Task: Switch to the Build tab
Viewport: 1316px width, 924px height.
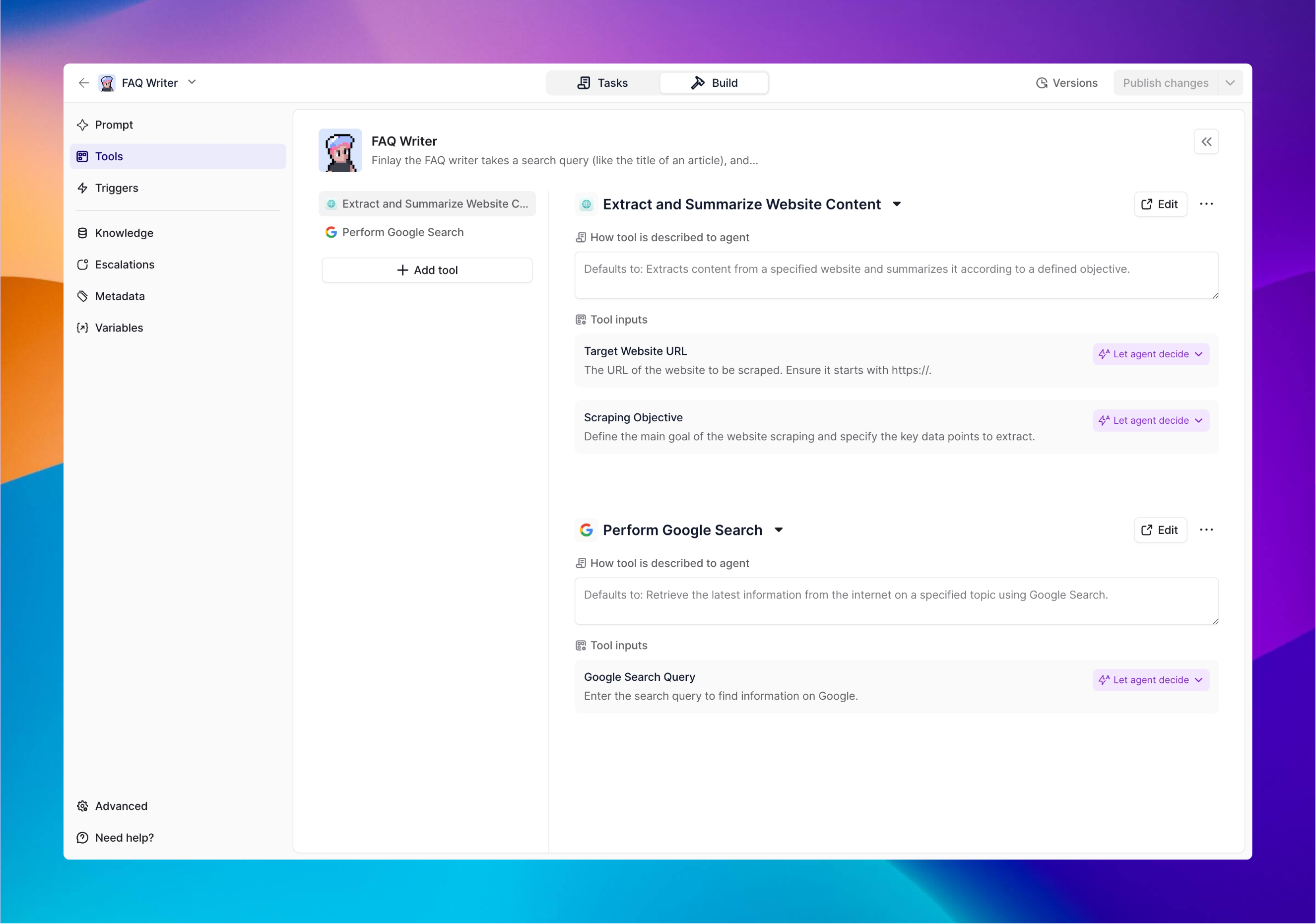Action: click(714, 83)
